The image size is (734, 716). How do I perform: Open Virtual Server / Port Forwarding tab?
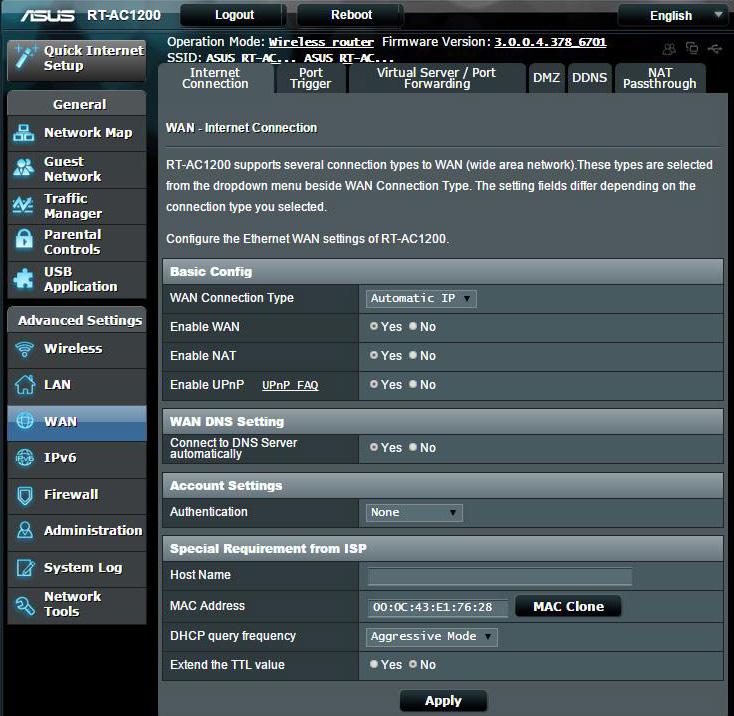437,78
